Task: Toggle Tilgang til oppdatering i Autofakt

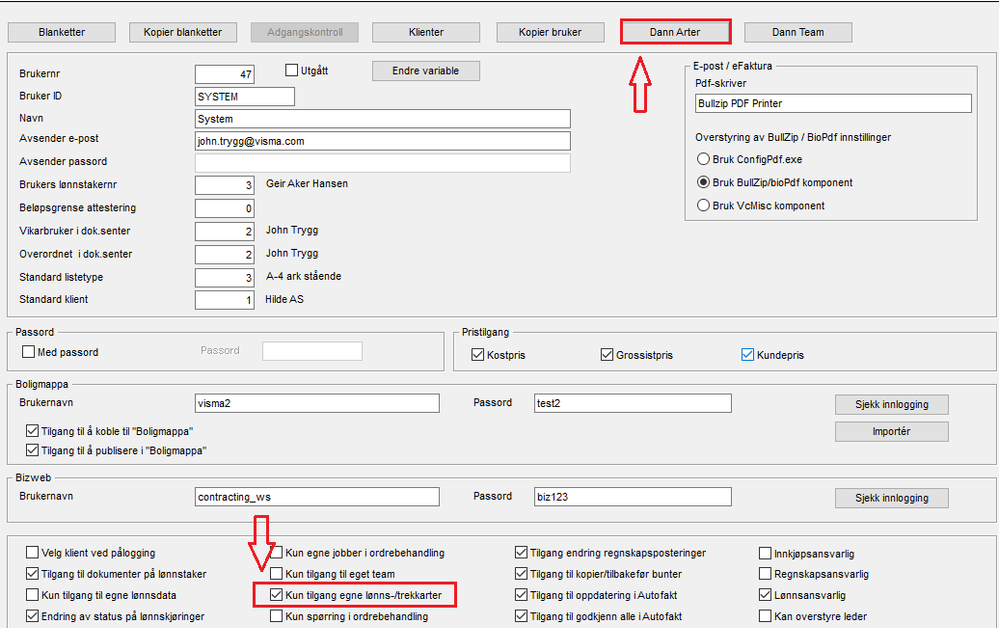Action: tap(521, 595)
